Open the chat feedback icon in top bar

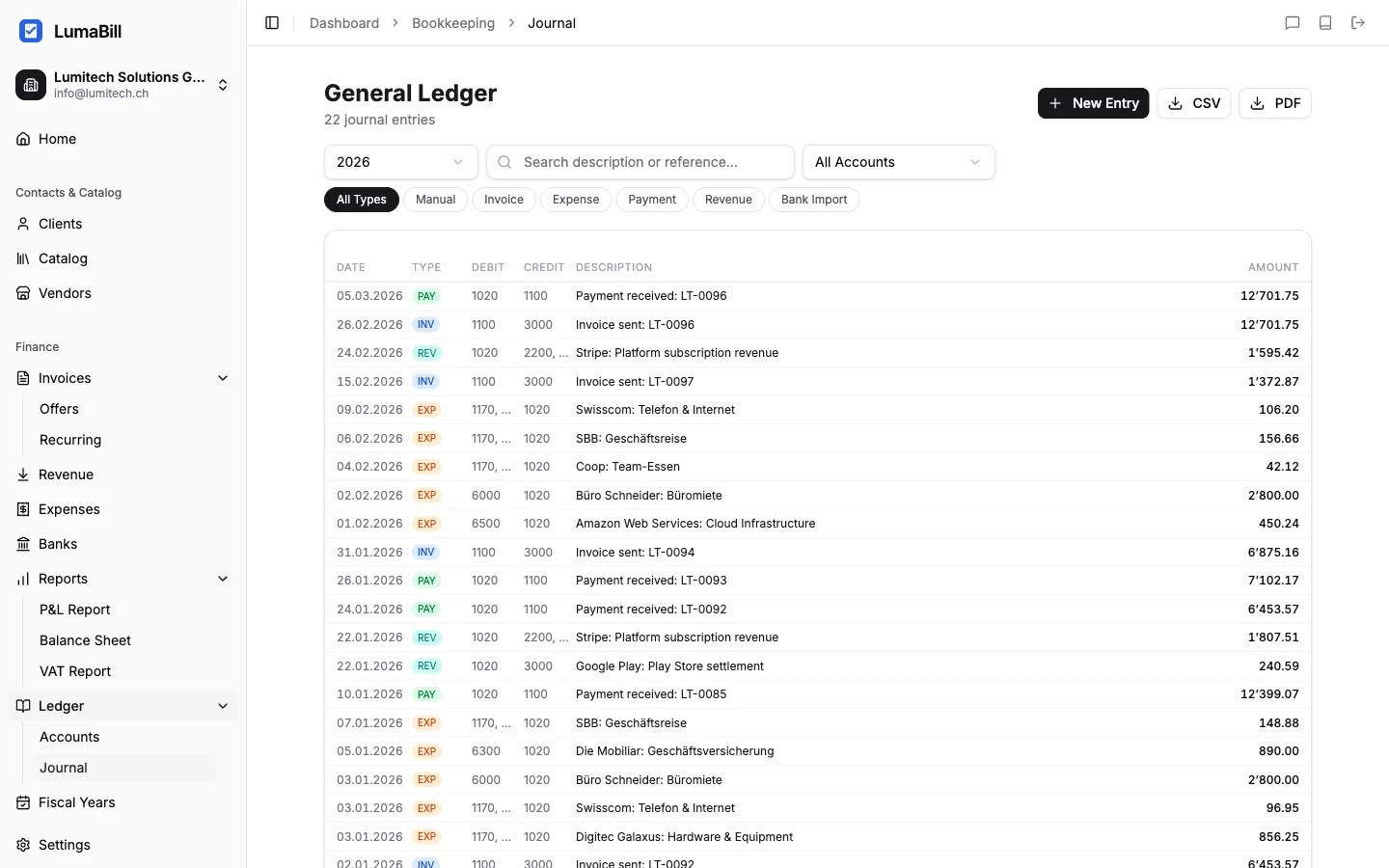coord(1293,22)
